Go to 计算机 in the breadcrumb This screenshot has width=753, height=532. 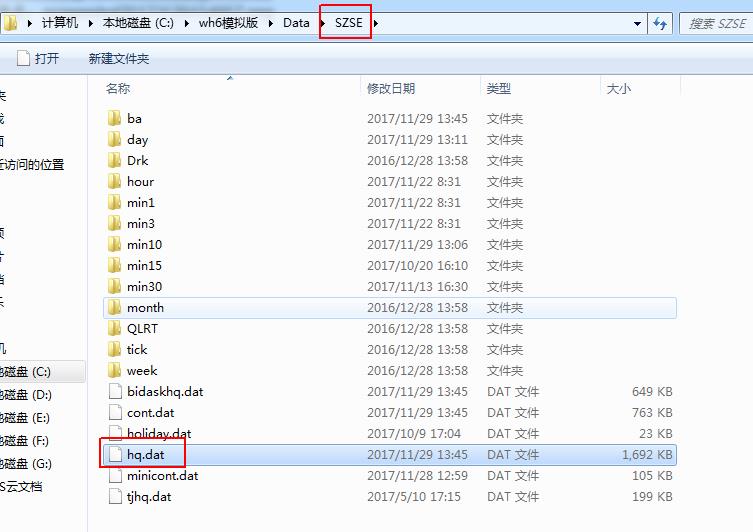click(x=60, y=23)
